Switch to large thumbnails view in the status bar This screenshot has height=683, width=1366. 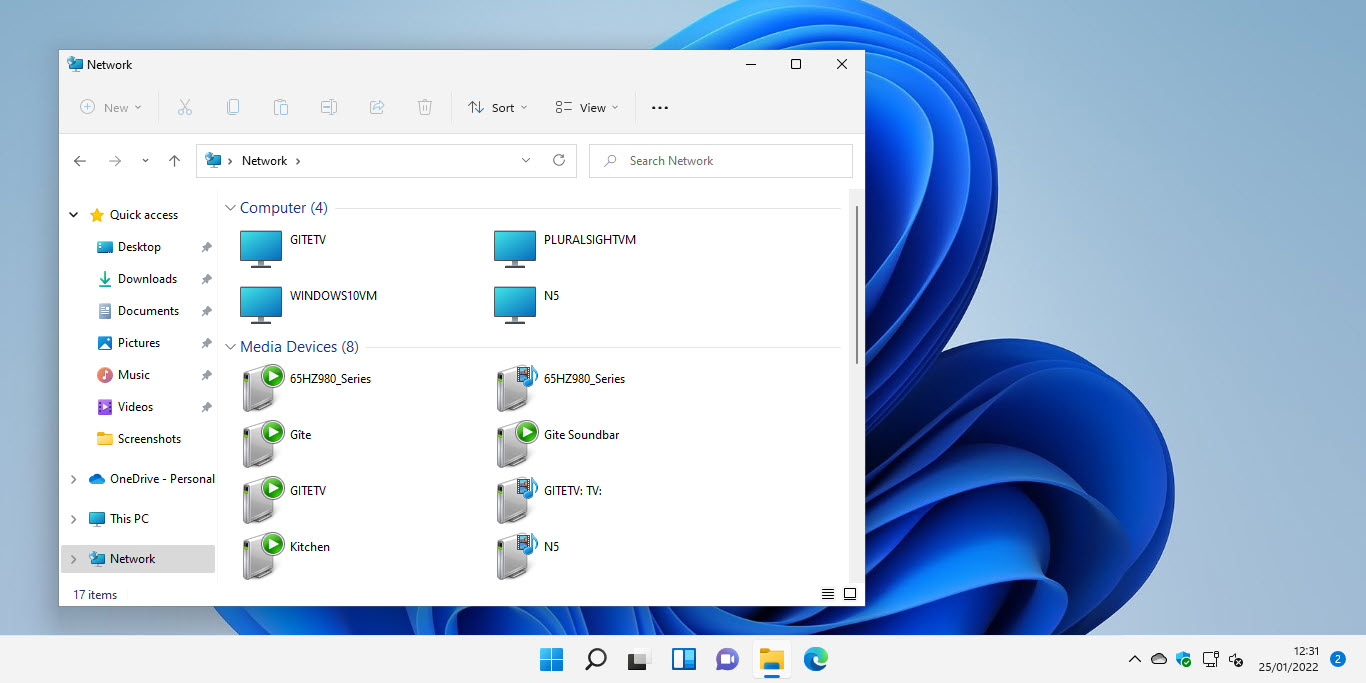click(x=850, y=593)
